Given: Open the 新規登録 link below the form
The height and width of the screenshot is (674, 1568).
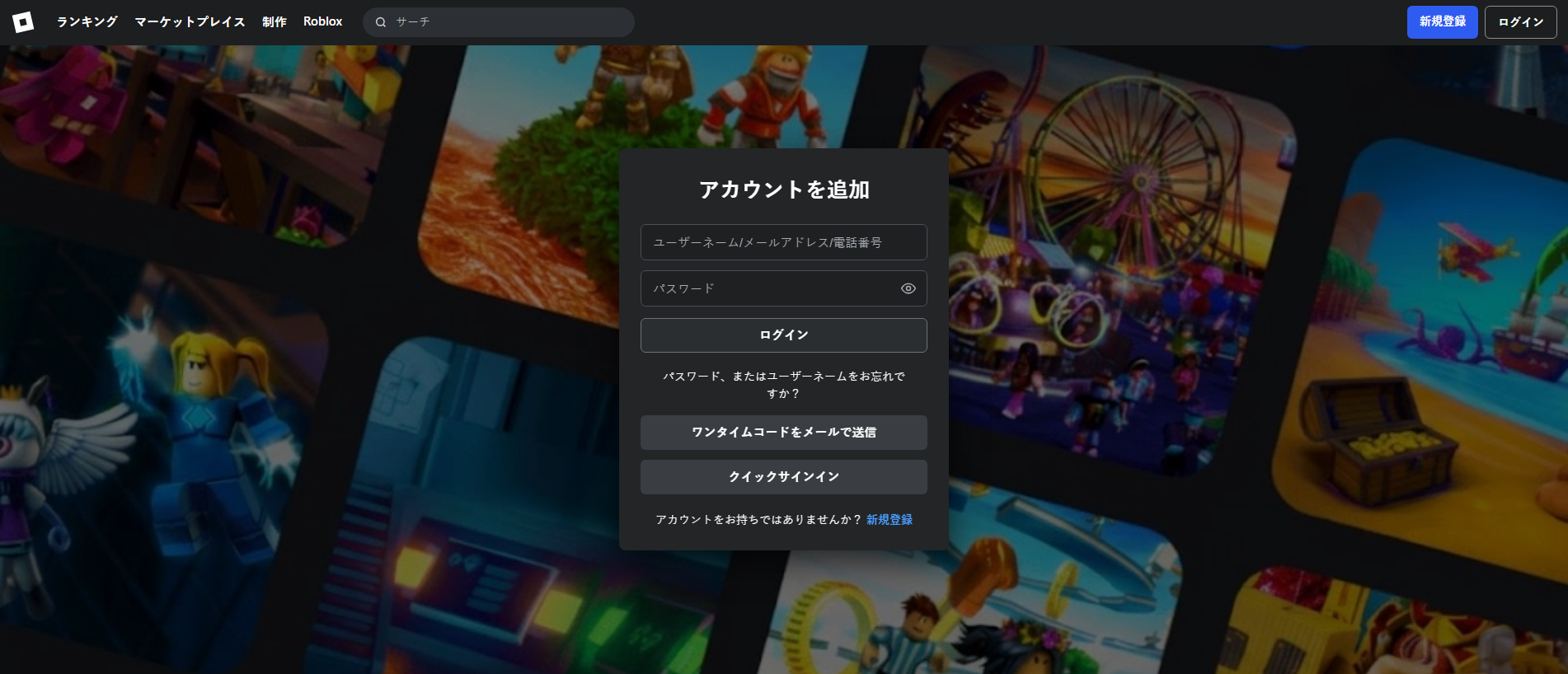Looking at the screenshot, I should 890,520.
